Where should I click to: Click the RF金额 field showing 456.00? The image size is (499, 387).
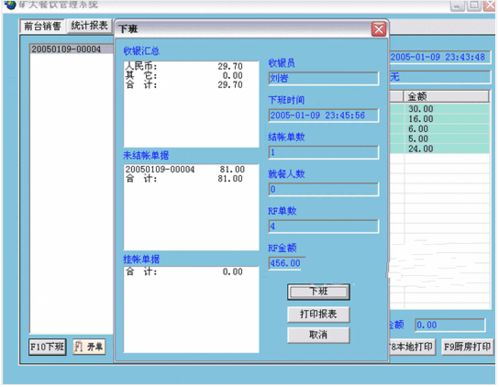285,263
